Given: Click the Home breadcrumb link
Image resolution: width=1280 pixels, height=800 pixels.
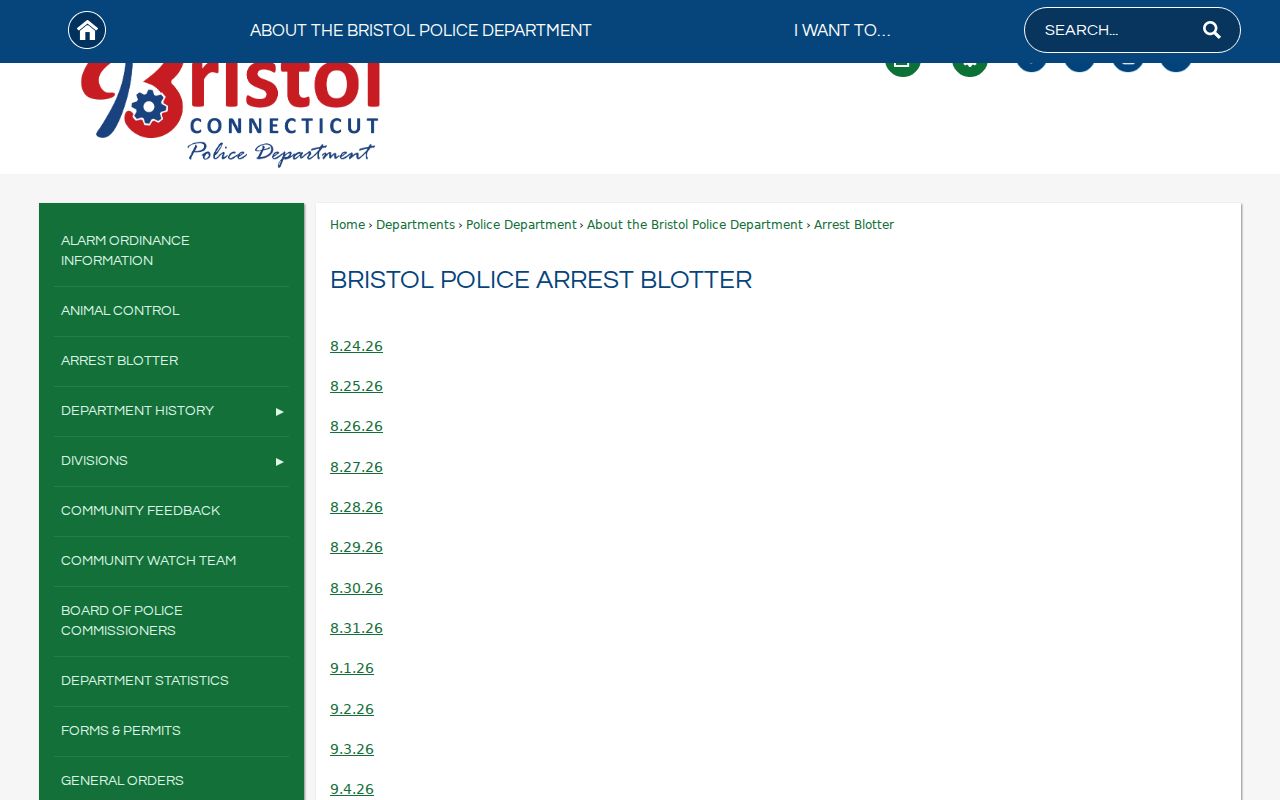Looking at the screenshot, I should point(348,225).
